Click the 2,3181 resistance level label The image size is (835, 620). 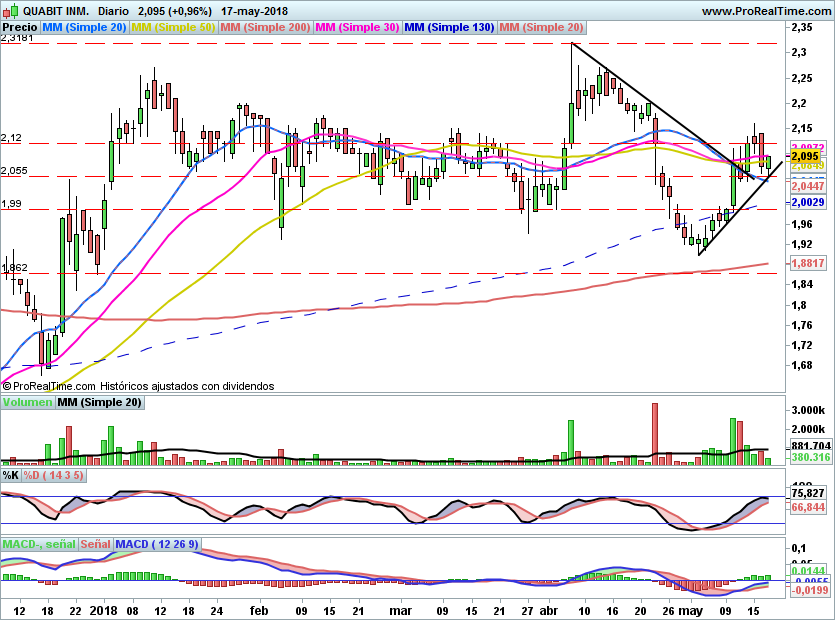17,38
